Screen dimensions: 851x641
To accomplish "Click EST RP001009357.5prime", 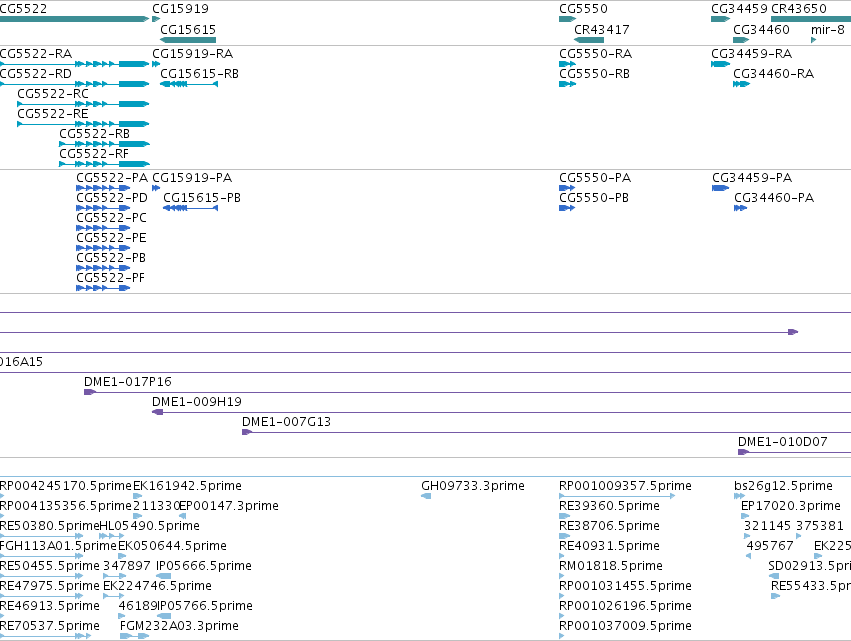I will 625,486.
